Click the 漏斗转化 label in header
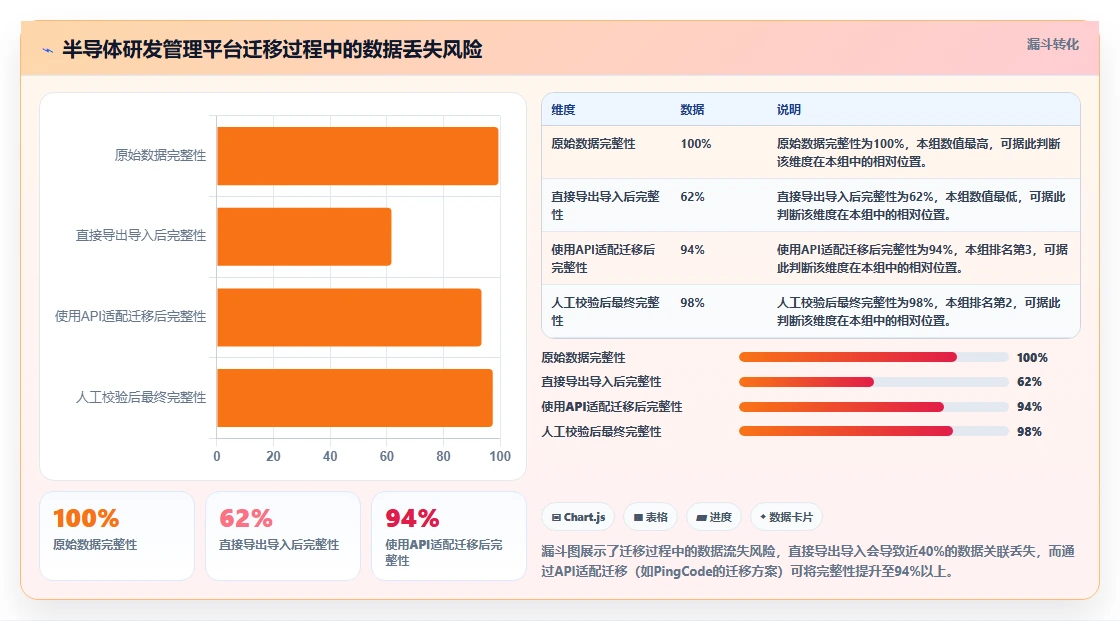 1052,44
